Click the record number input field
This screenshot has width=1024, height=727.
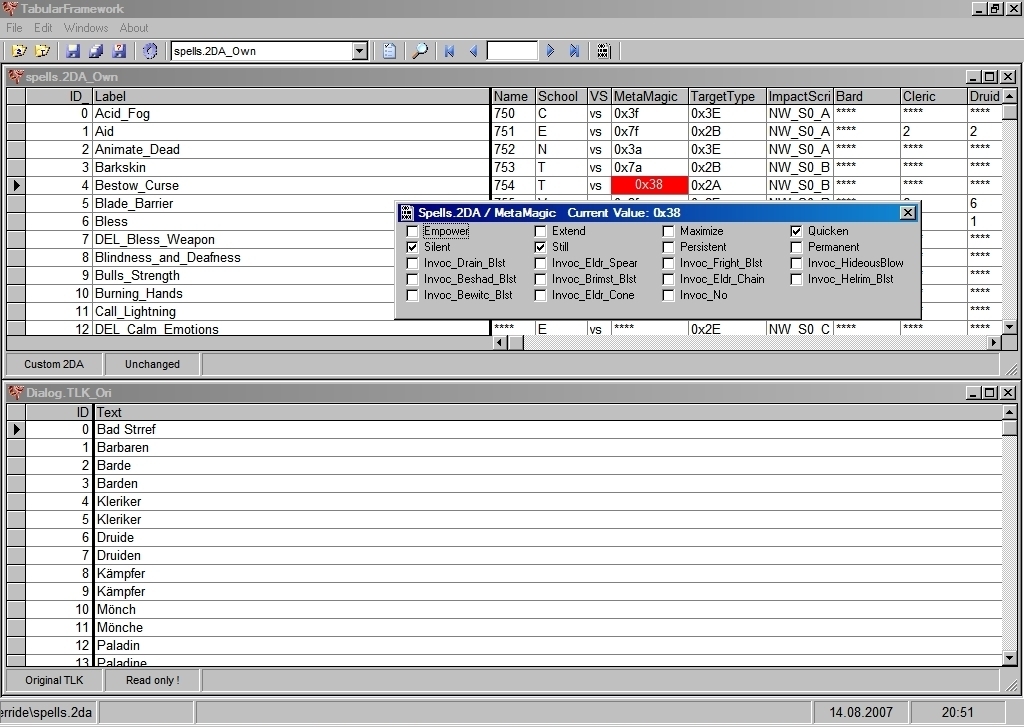pos(512,51)
